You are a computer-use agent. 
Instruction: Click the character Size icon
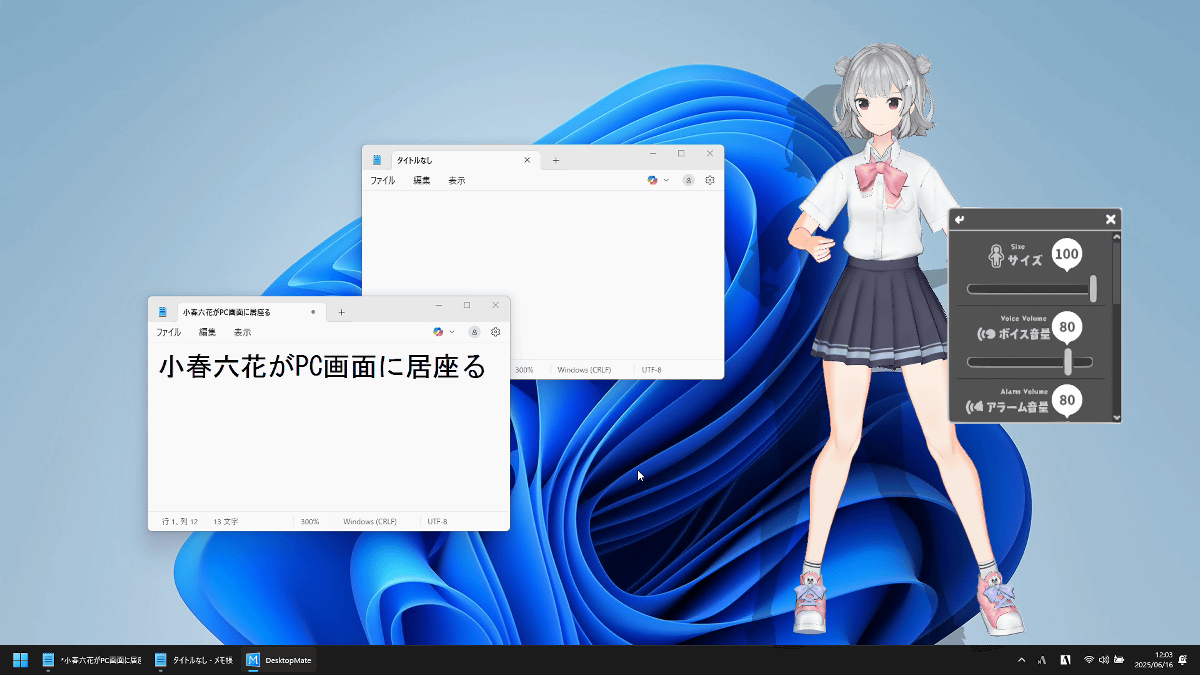[995, 257]
